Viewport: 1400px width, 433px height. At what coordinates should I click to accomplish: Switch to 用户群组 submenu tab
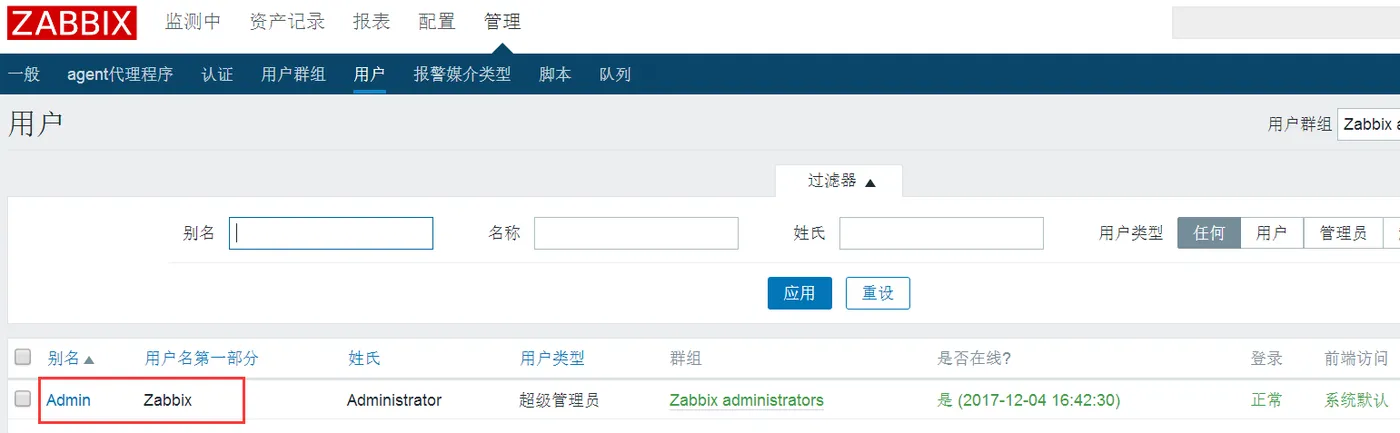point(293,74)
